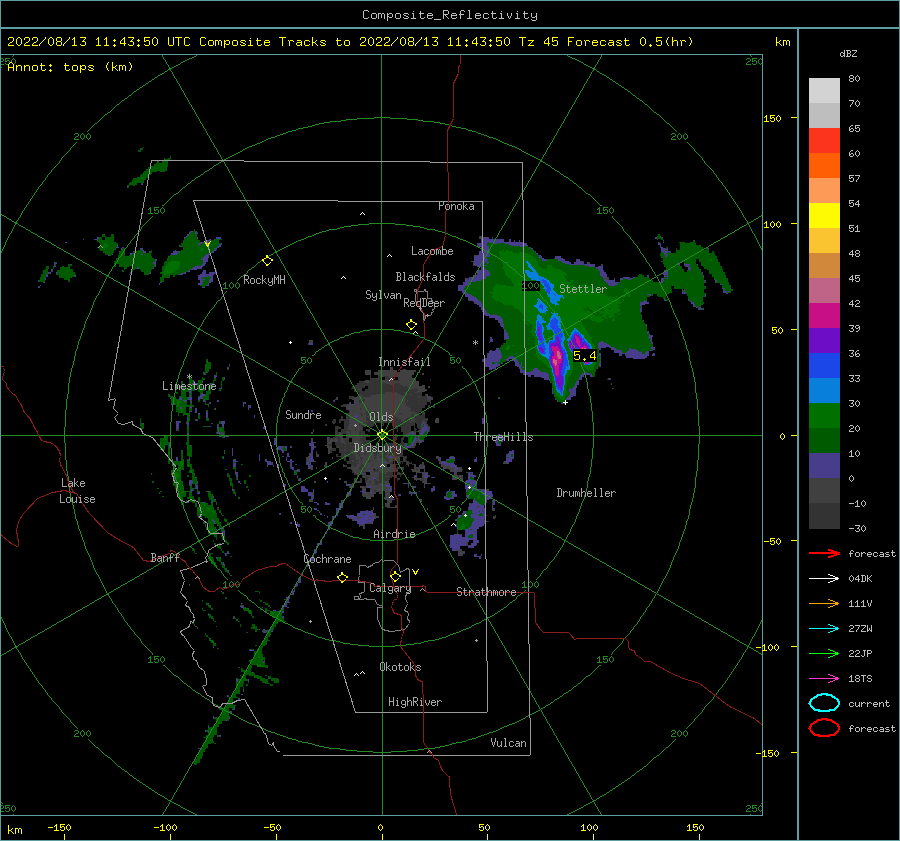
Task: Click the magenta swatch between 42 and 39 dBZ
Action: coord(824,316)
